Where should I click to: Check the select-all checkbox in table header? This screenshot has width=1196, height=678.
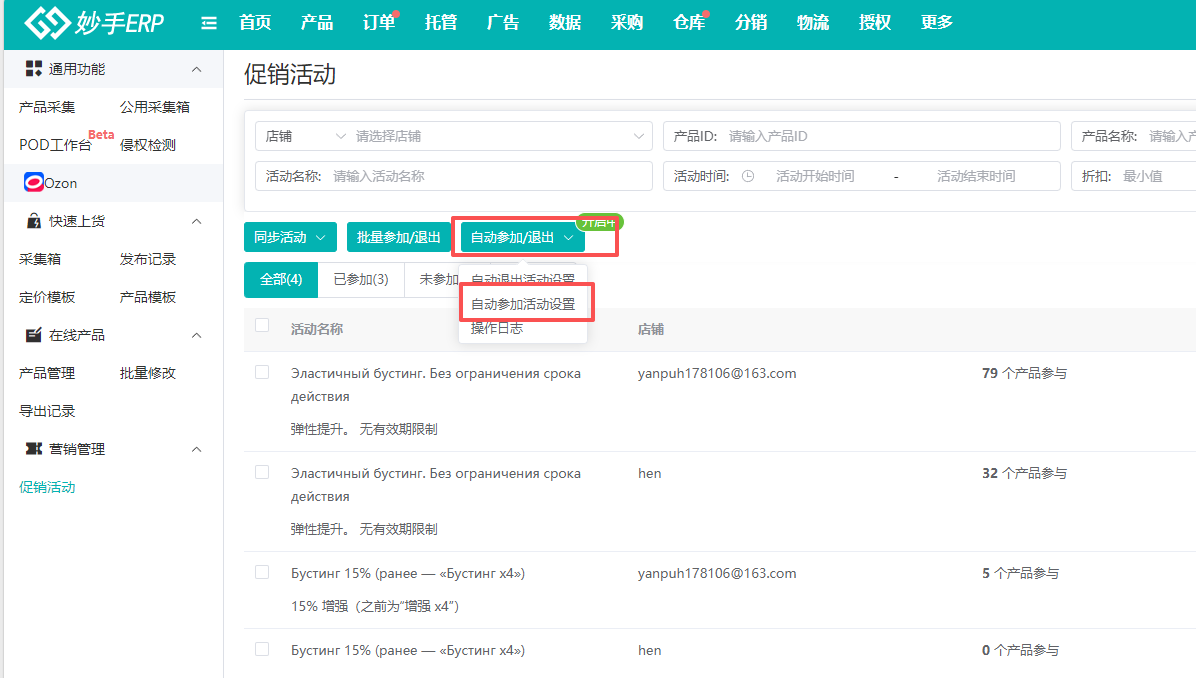[262, 325]
